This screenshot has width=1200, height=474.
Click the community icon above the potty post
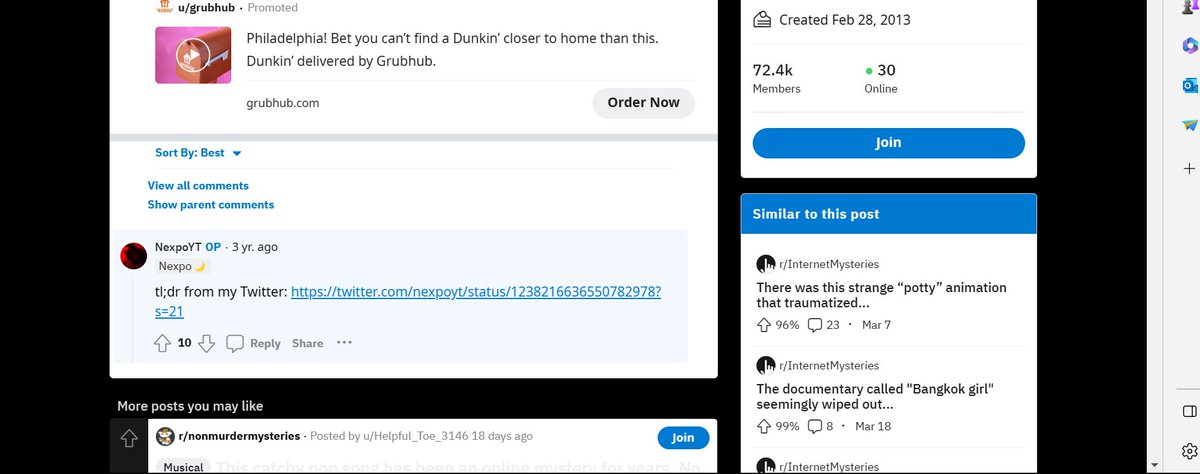pyautogui.click(x=766, y=264)
